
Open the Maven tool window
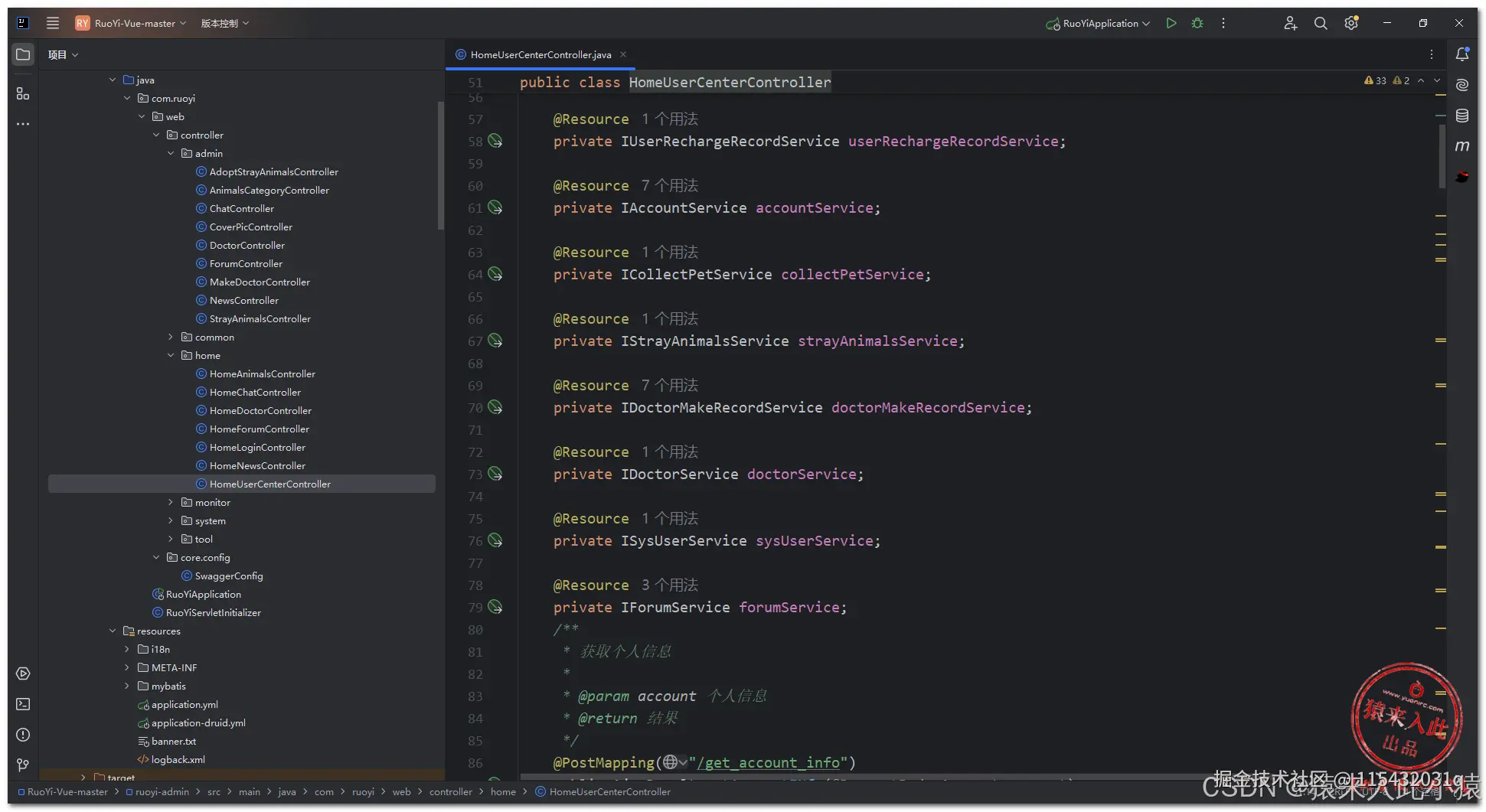coord(1462,146)
